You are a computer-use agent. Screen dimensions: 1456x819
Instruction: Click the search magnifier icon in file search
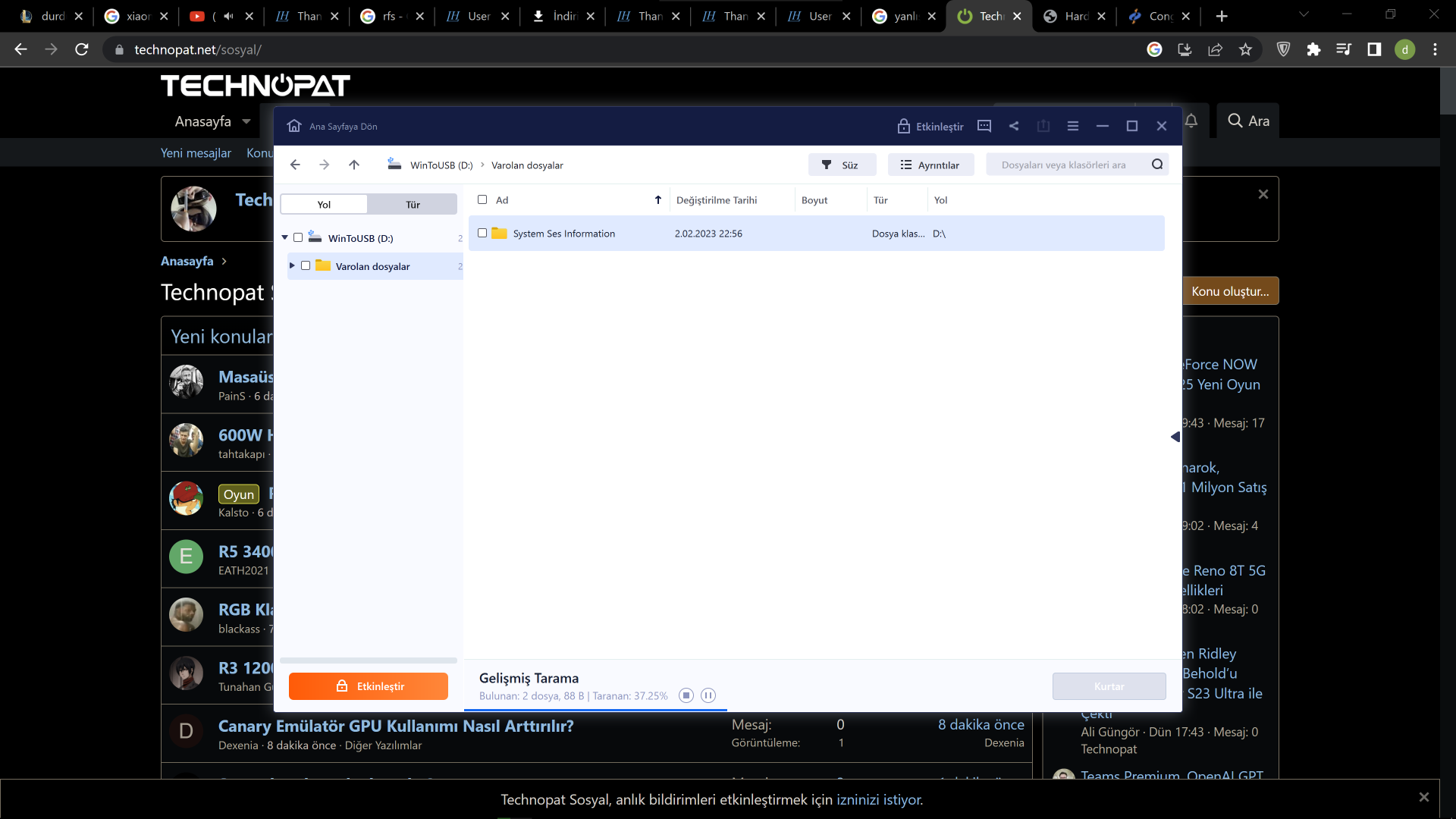point(1157,165)
